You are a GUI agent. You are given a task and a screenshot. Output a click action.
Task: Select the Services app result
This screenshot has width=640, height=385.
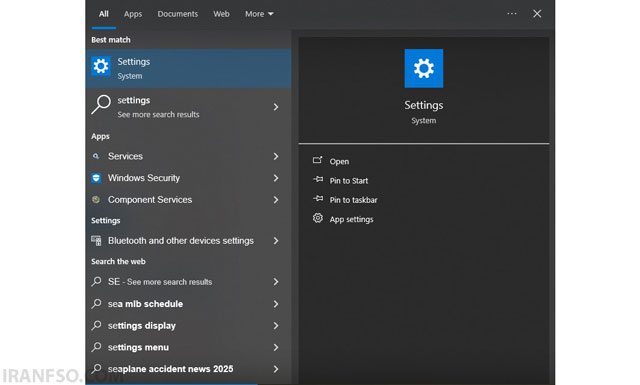pos(188,156)
